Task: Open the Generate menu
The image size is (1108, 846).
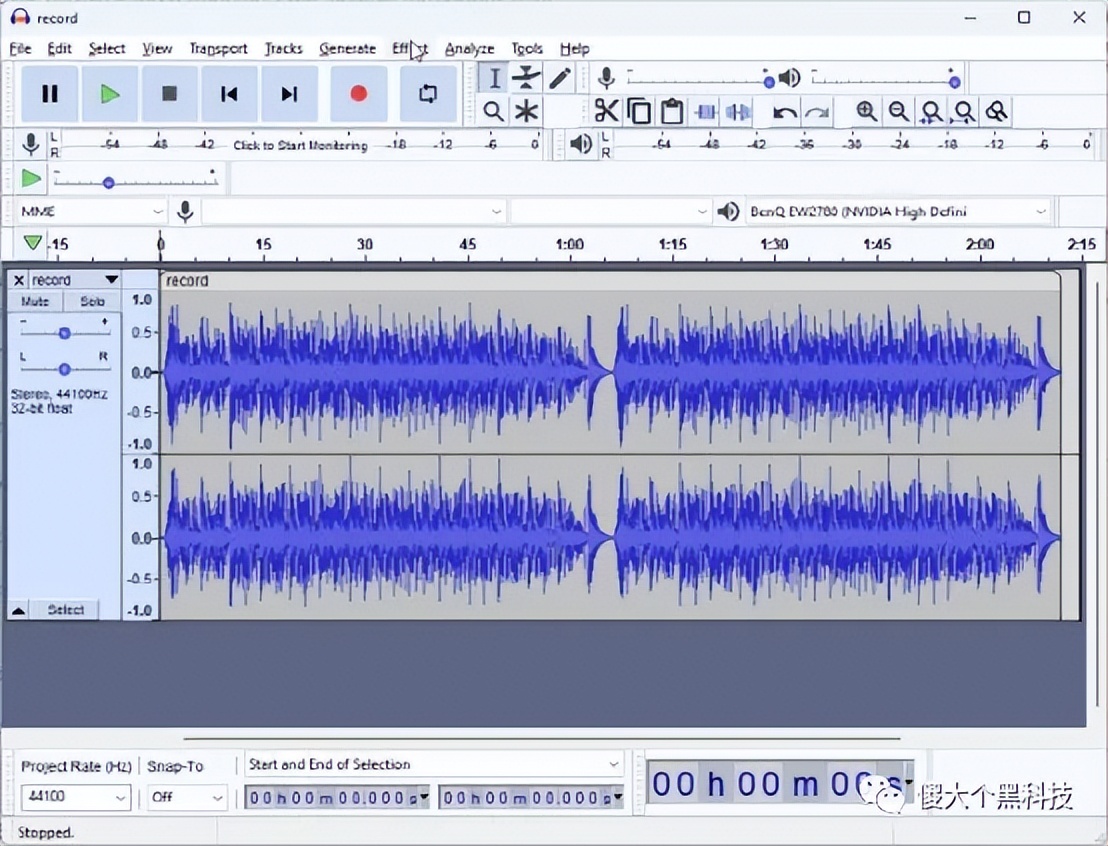Action: click(x=347, y=48)
